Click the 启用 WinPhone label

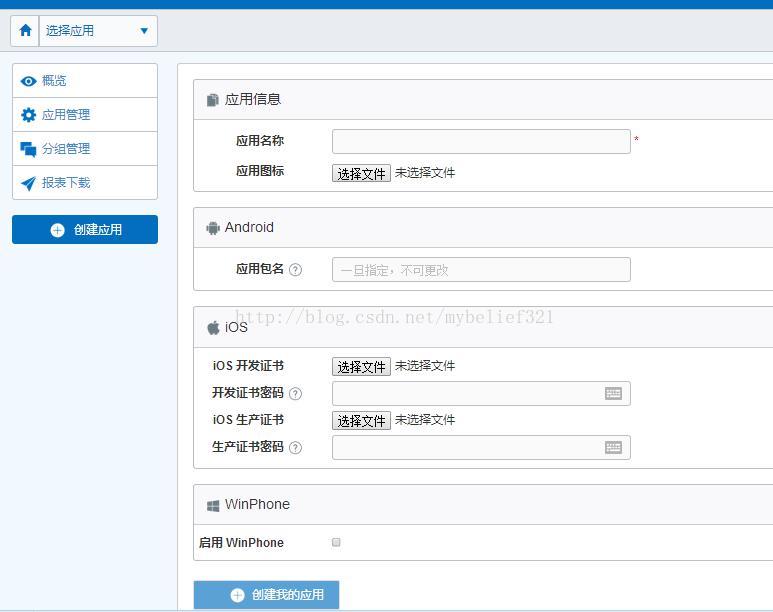coord(241,542)
